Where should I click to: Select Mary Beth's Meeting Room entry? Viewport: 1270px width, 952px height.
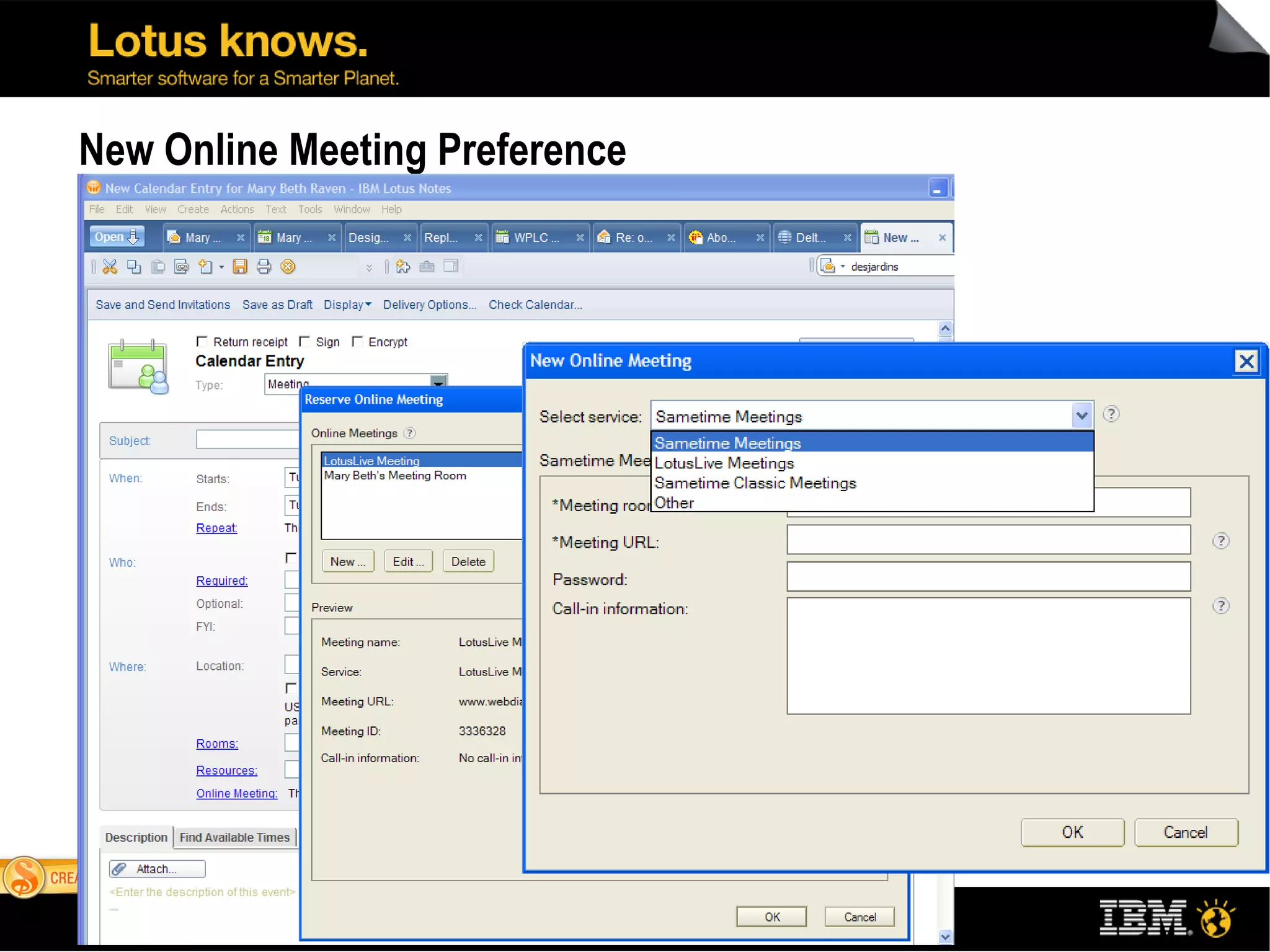tap(422, 476)
